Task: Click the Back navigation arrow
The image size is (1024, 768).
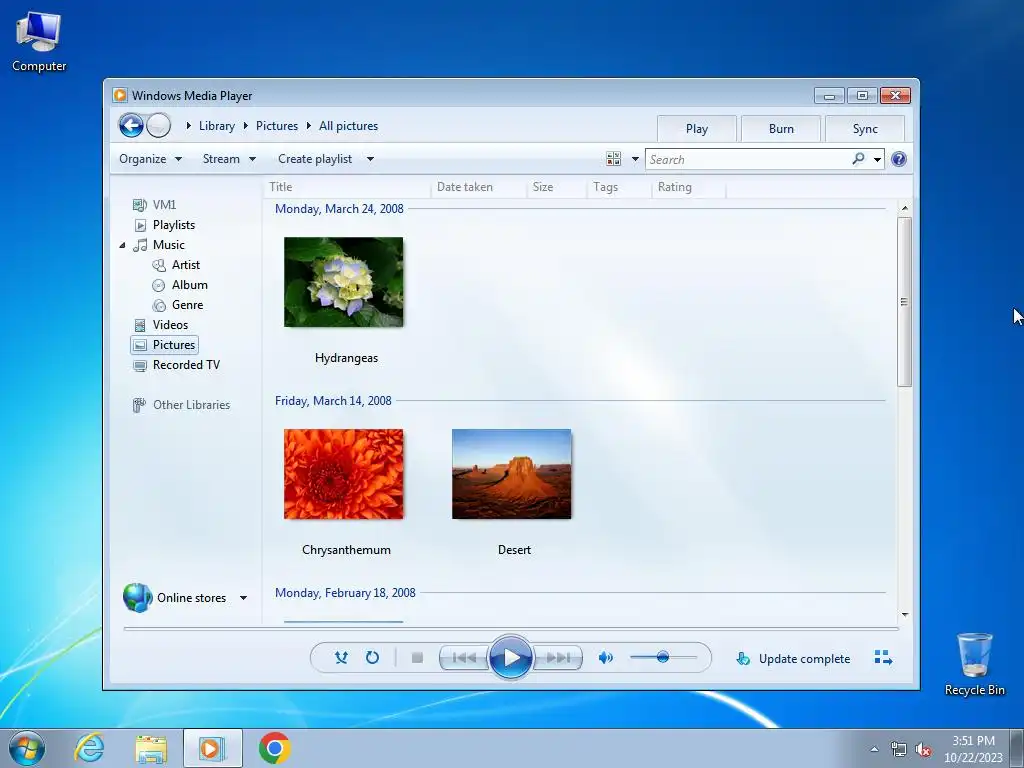Action: pyautogui.click(x=131, y=125)
